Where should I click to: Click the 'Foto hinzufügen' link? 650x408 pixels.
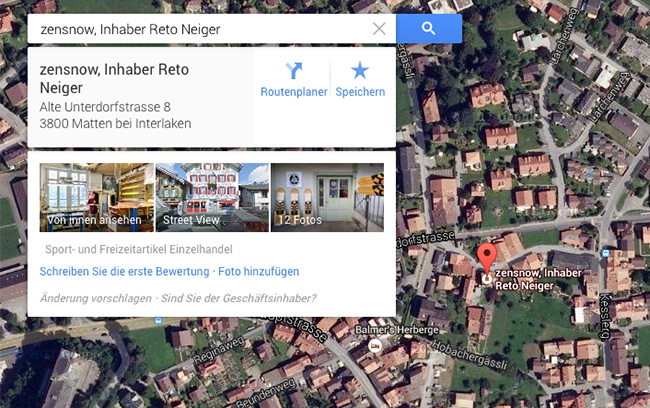tap(259, 272)
